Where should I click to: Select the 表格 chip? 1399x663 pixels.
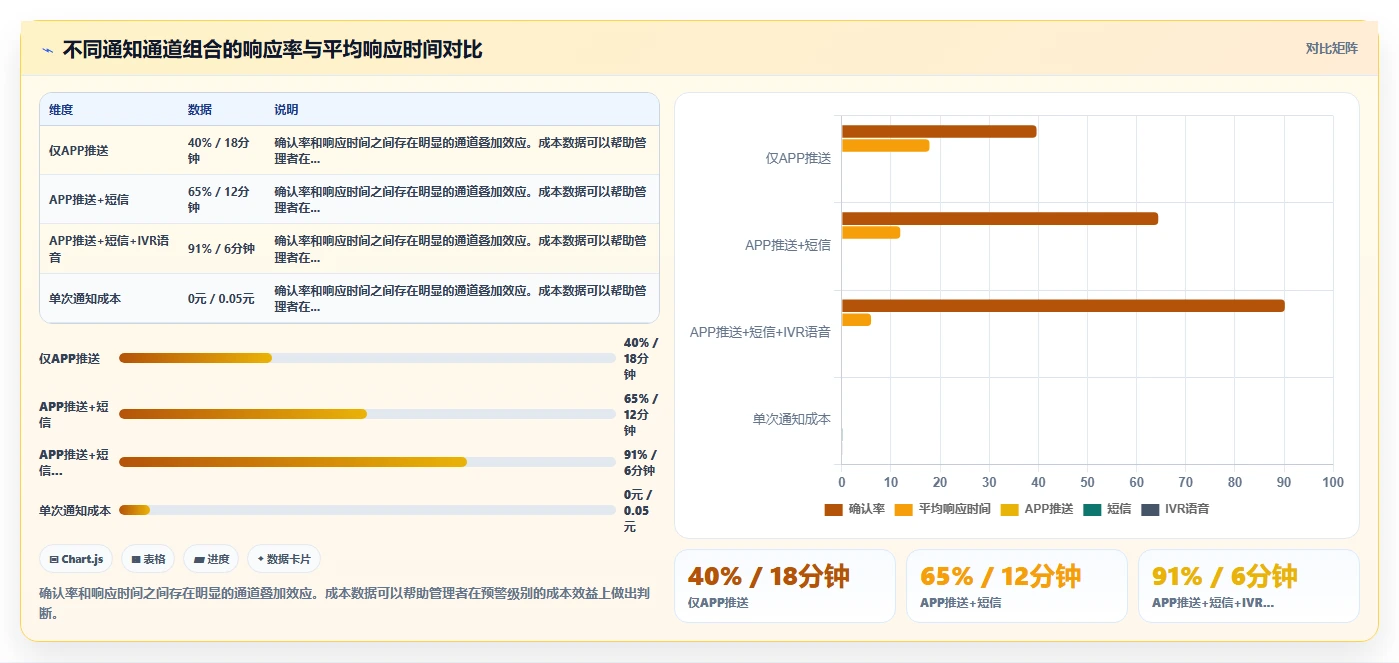(x=148, y=559)
